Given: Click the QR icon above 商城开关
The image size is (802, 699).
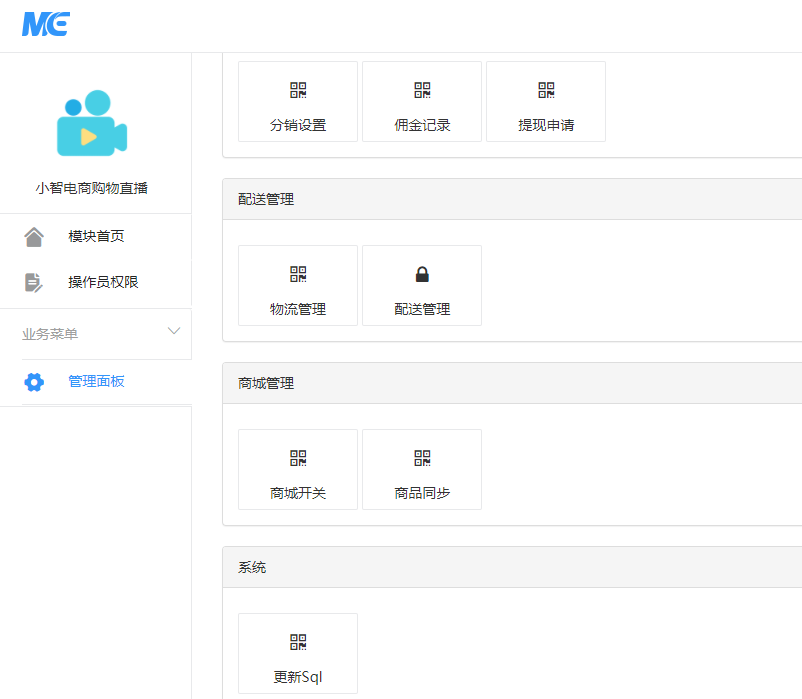Looking at the screenshot, I should click(298, 458).
